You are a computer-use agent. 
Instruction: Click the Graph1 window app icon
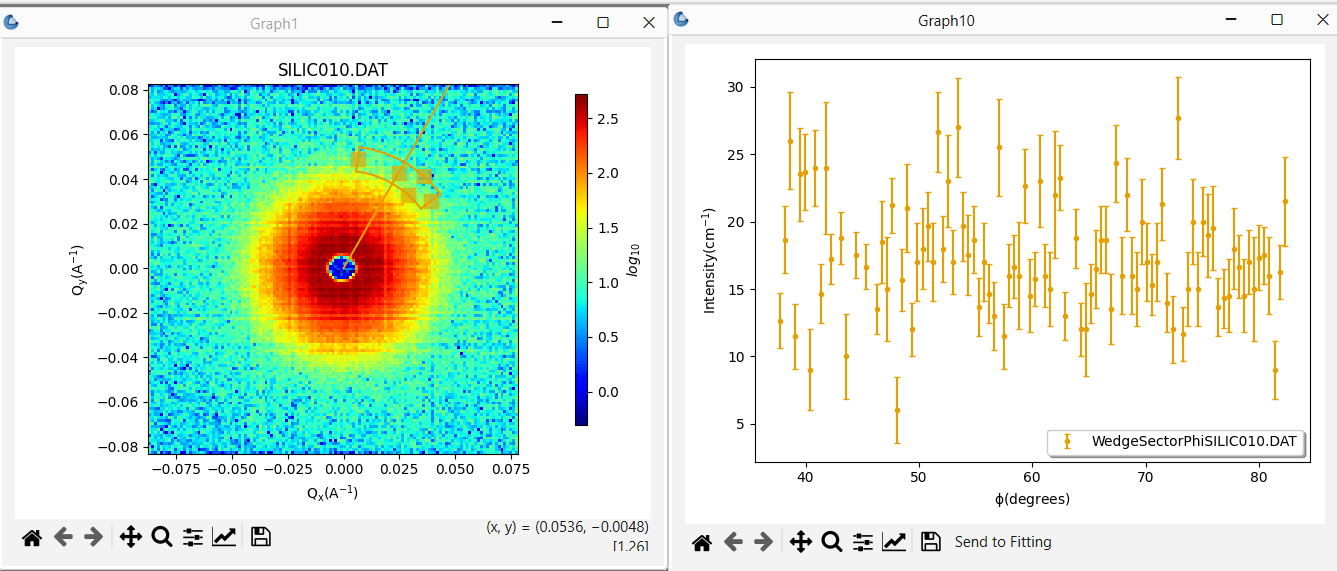click(x=12, y=22)
